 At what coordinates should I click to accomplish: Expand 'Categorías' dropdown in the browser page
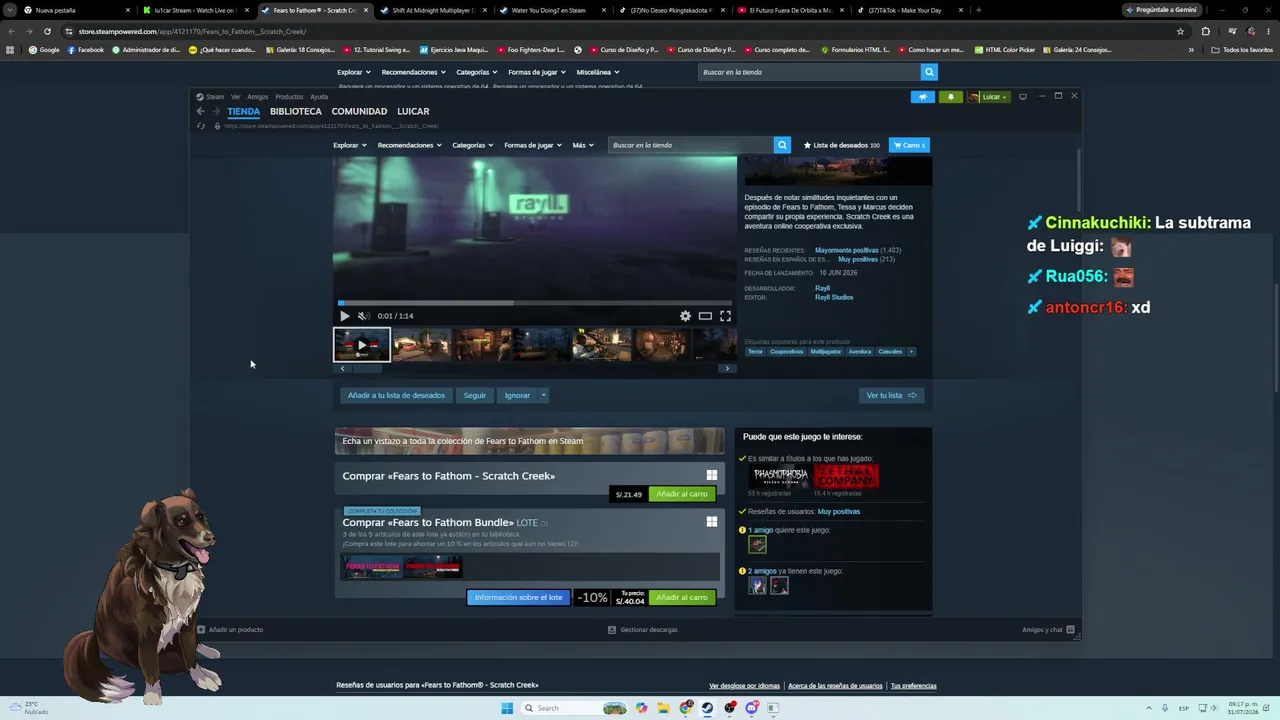coord(477,72)
